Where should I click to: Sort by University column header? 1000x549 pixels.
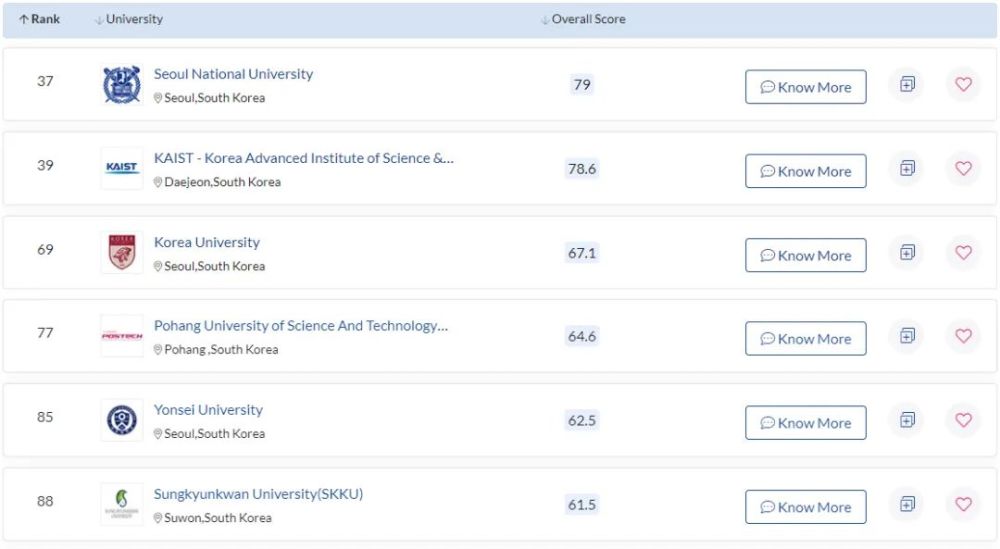tap(129, 19)
